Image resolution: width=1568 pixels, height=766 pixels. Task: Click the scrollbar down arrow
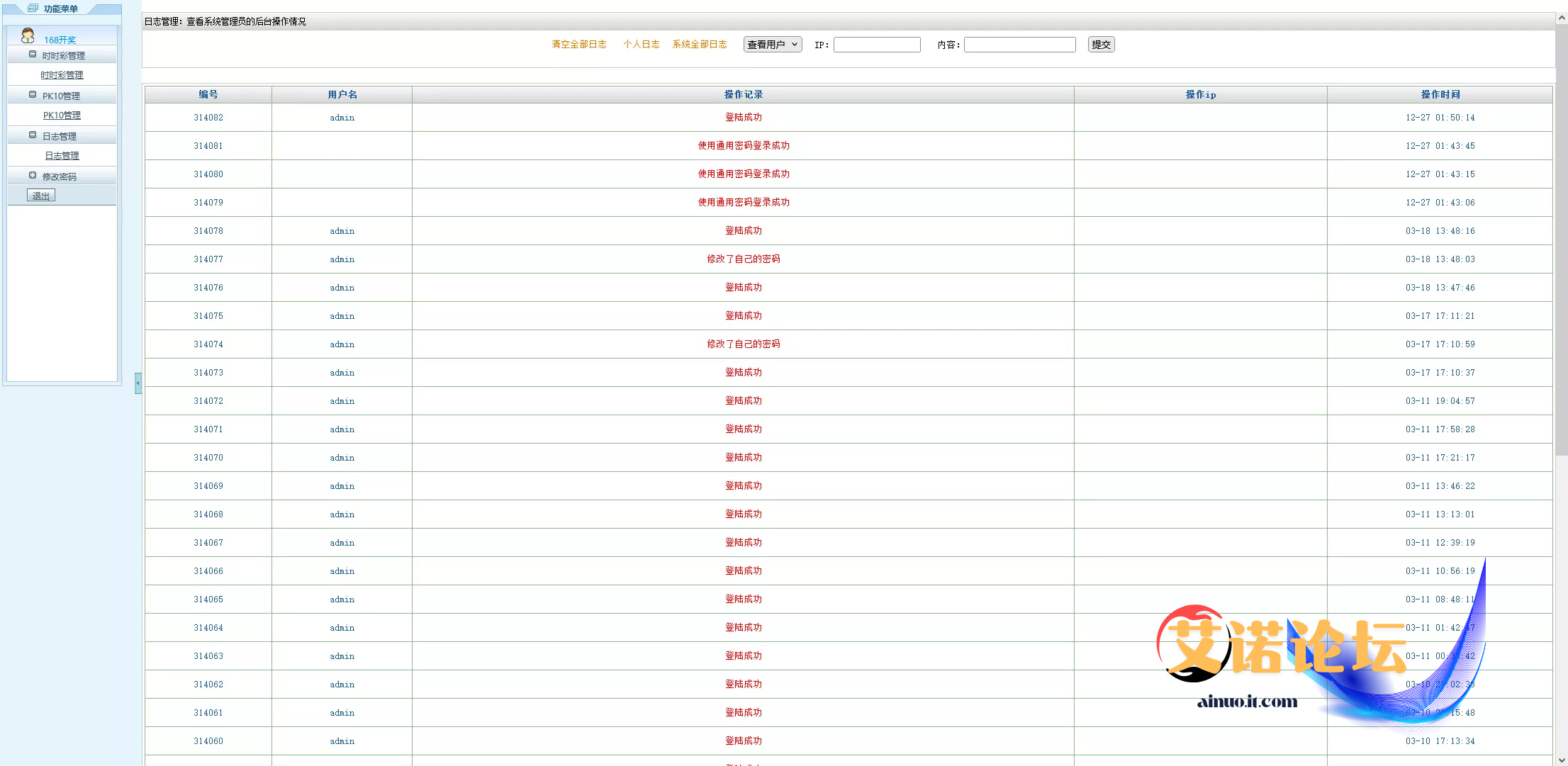[1562, 760]
